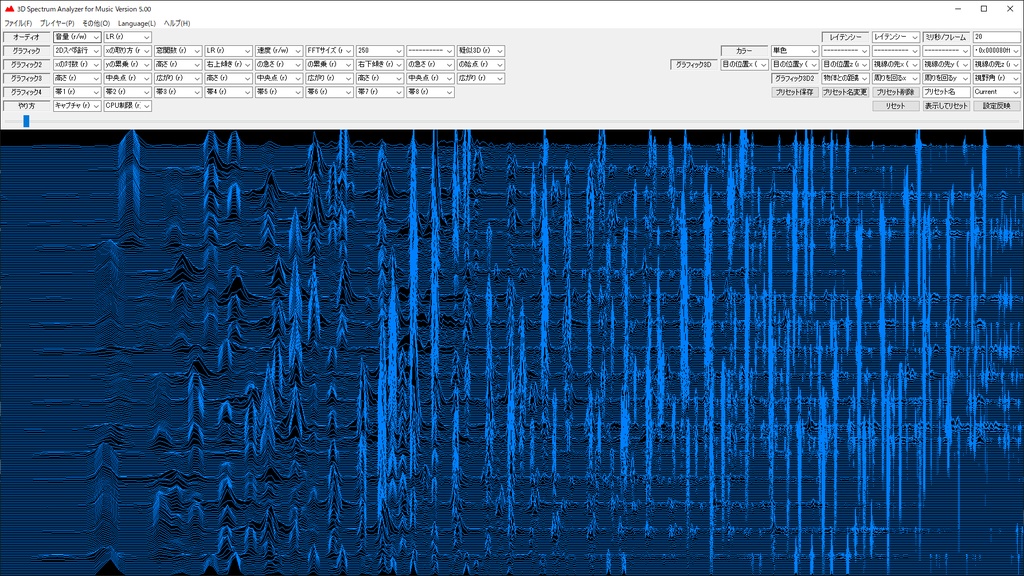
Task: Open the 物体との距離 dropdown
Action: [x=845, y=78]
